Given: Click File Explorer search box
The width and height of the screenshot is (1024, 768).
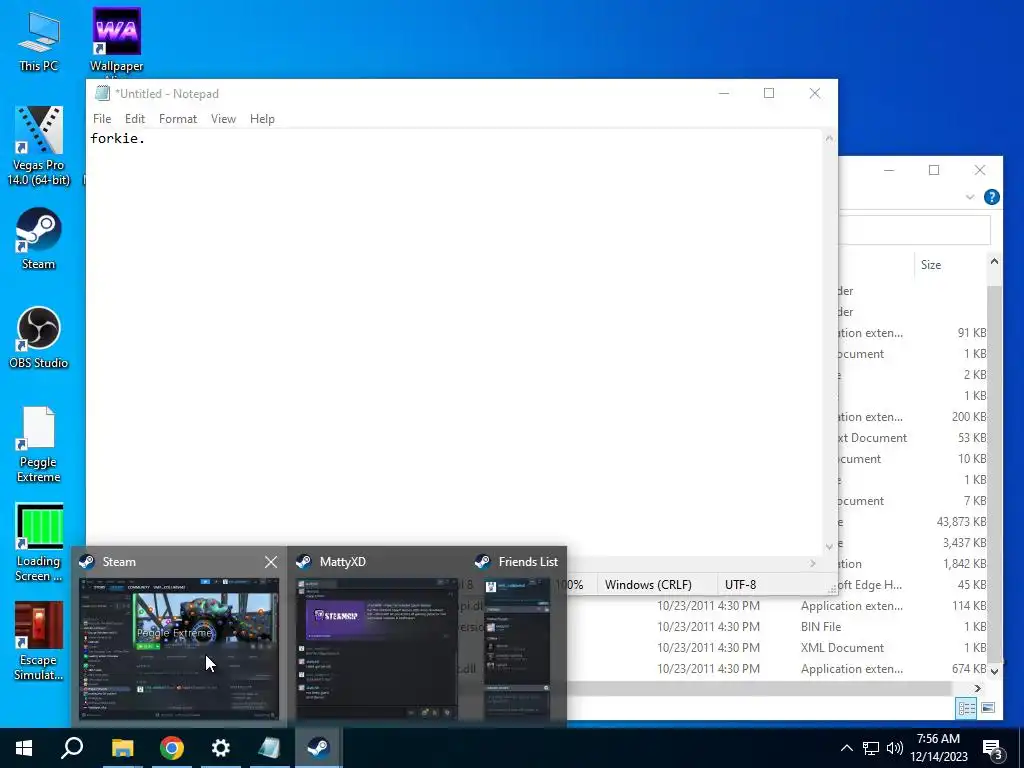Looking at the screenshot, I should pyautogui.click(x=914, y=231).
